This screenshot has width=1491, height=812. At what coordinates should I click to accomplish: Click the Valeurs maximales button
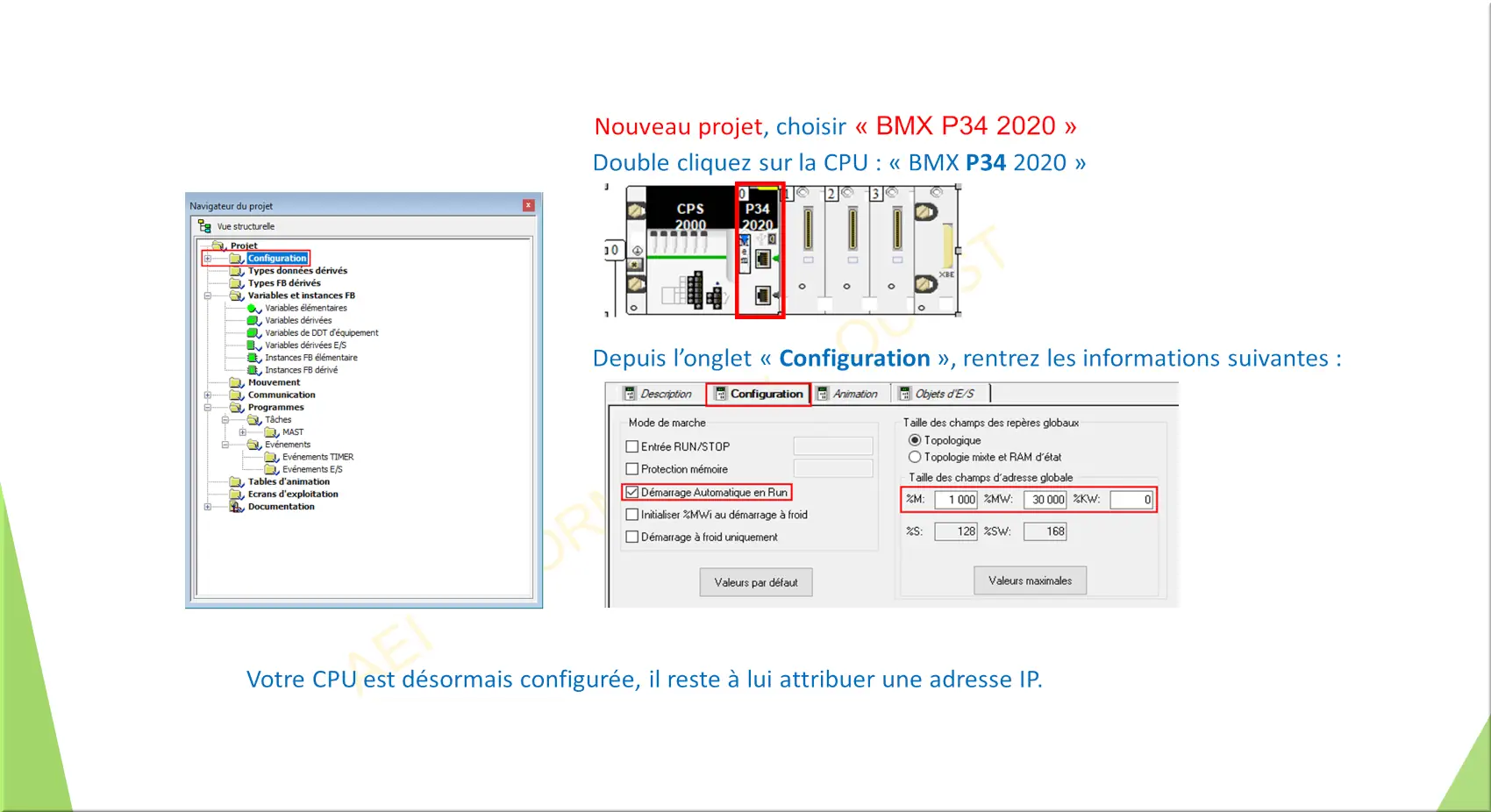1030,581
